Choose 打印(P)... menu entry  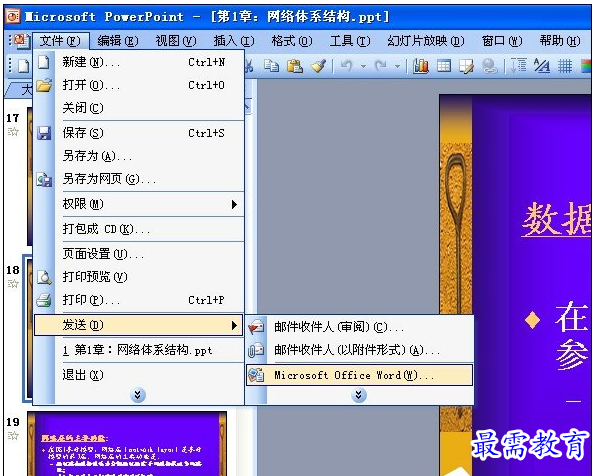pyautogui.click(x=139, y=300)
